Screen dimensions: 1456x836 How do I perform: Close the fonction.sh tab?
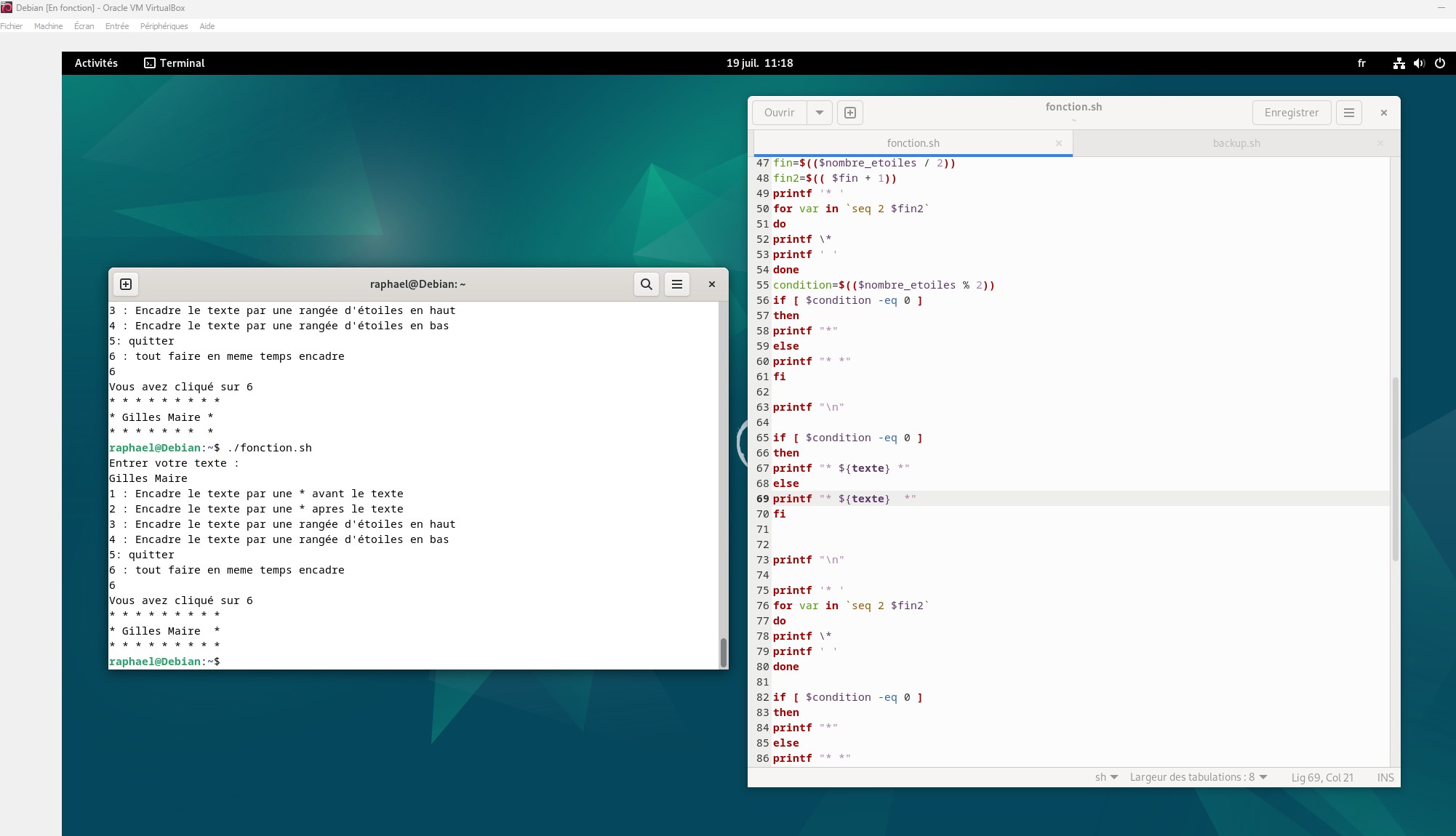click(1059, 143)
